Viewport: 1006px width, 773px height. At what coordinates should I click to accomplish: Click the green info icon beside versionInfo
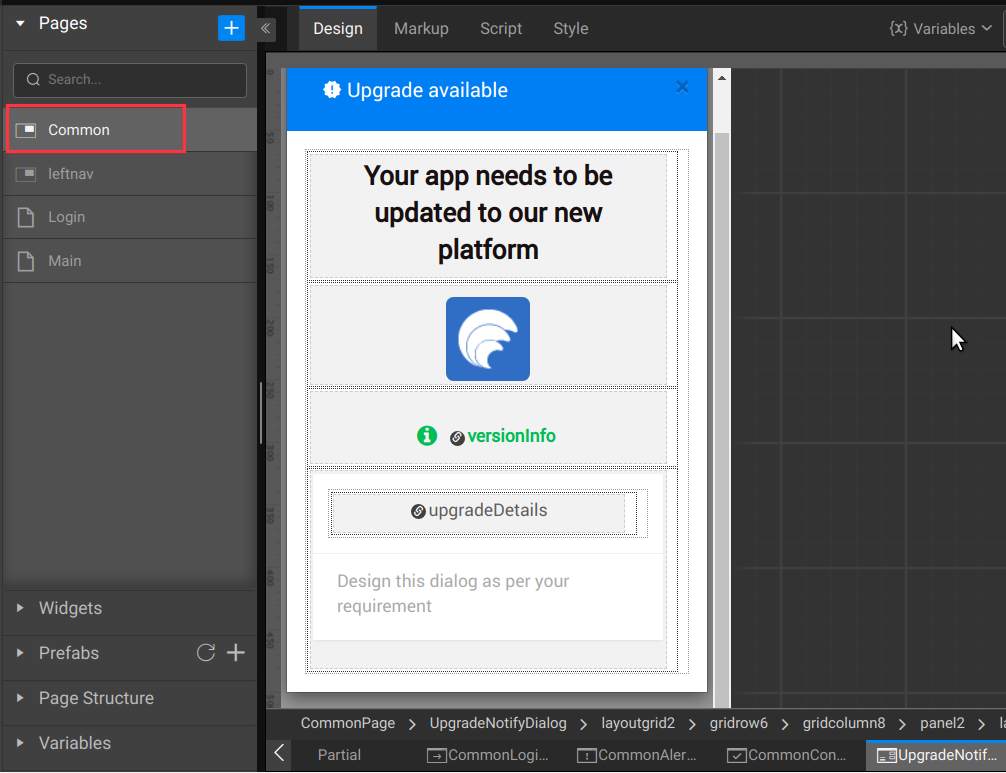point(427,436)
